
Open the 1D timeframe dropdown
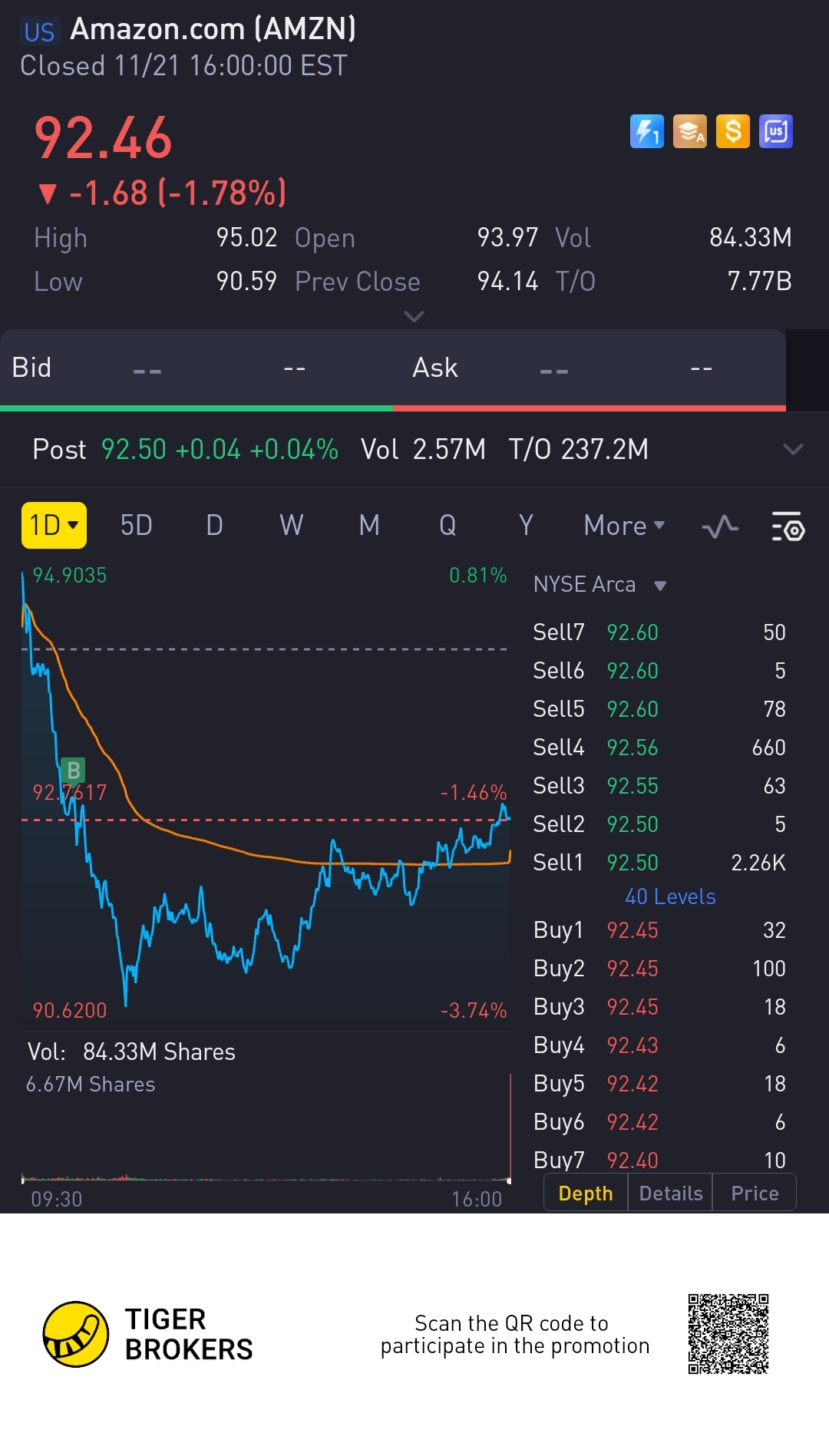(54, 526)
